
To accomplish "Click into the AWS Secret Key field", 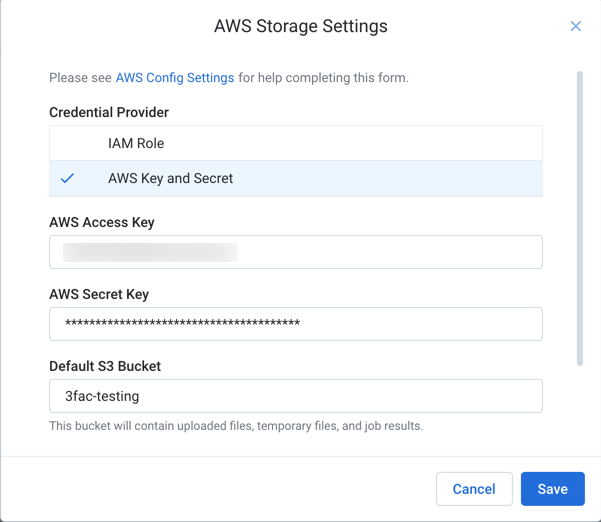I will pos(296,324).
